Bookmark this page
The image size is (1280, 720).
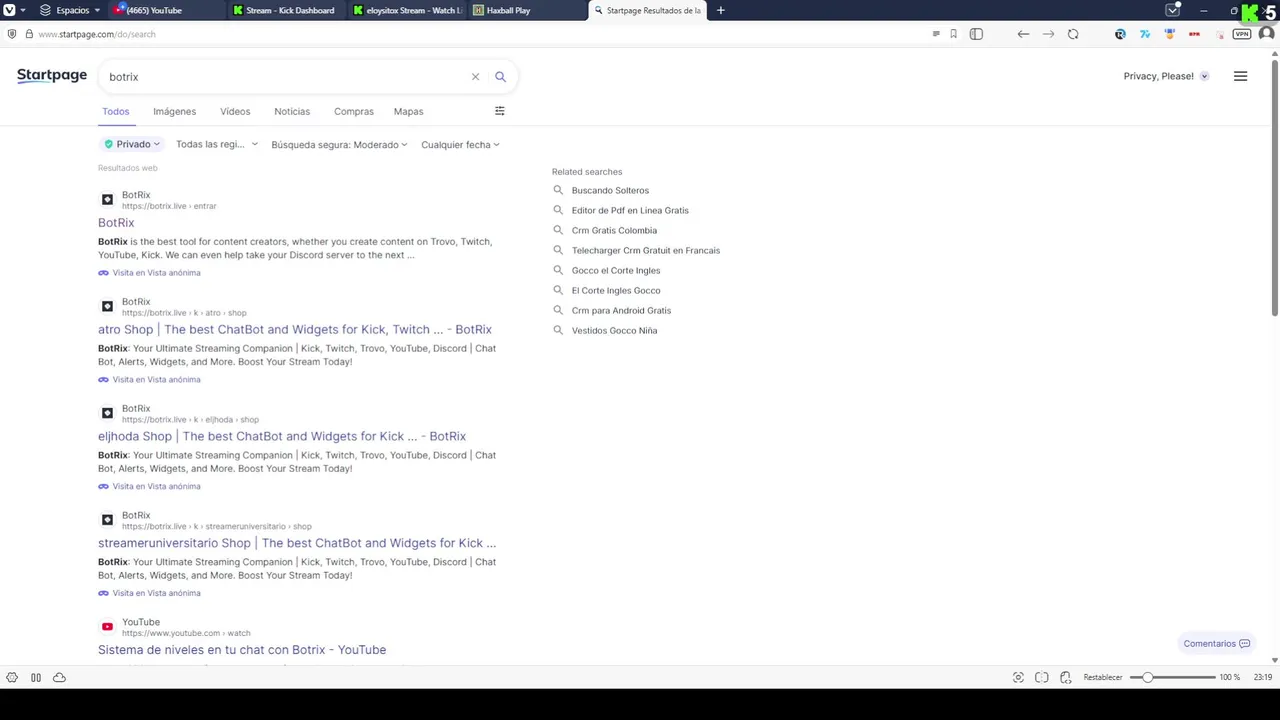pos(953,34)
